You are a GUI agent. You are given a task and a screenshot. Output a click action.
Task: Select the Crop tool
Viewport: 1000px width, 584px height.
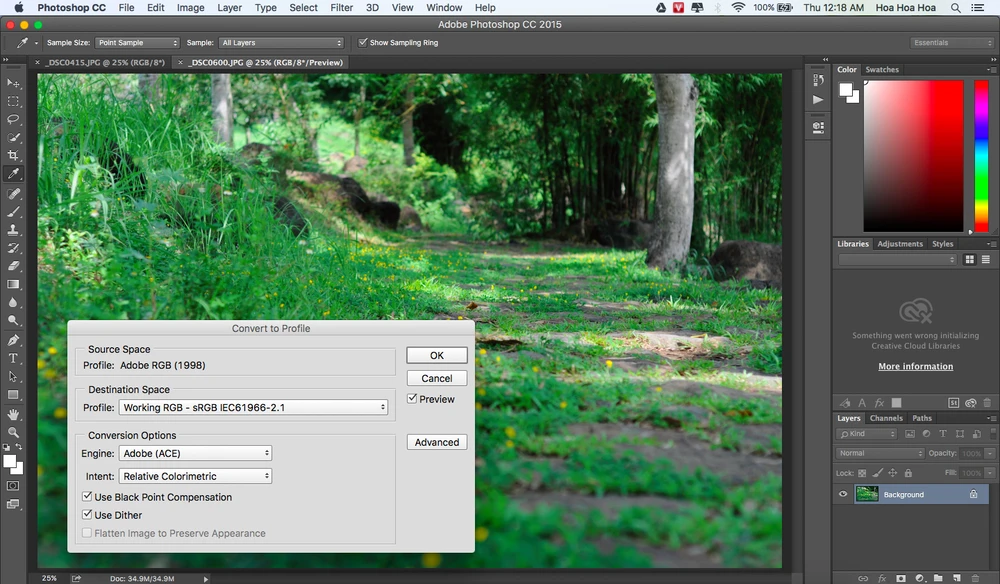14,156
